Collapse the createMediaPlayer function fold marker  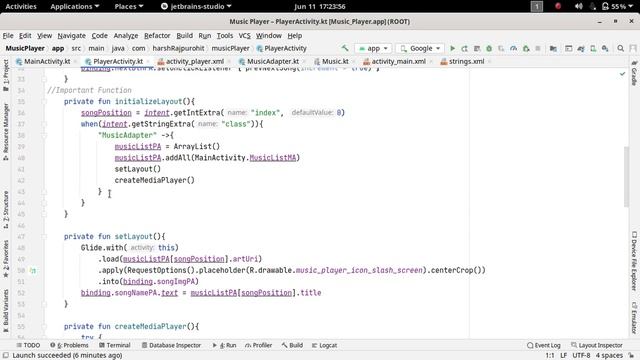[44, 327]
